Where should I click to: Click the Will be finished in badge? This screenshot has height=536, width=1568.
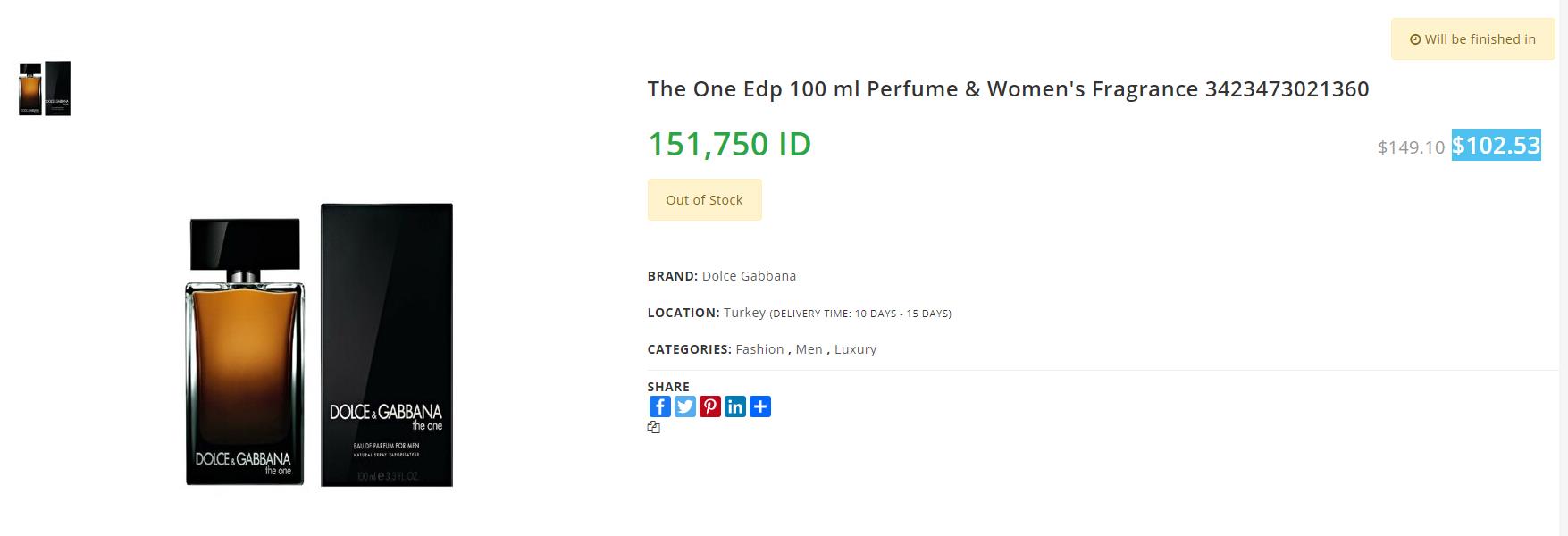(1472, 39)
